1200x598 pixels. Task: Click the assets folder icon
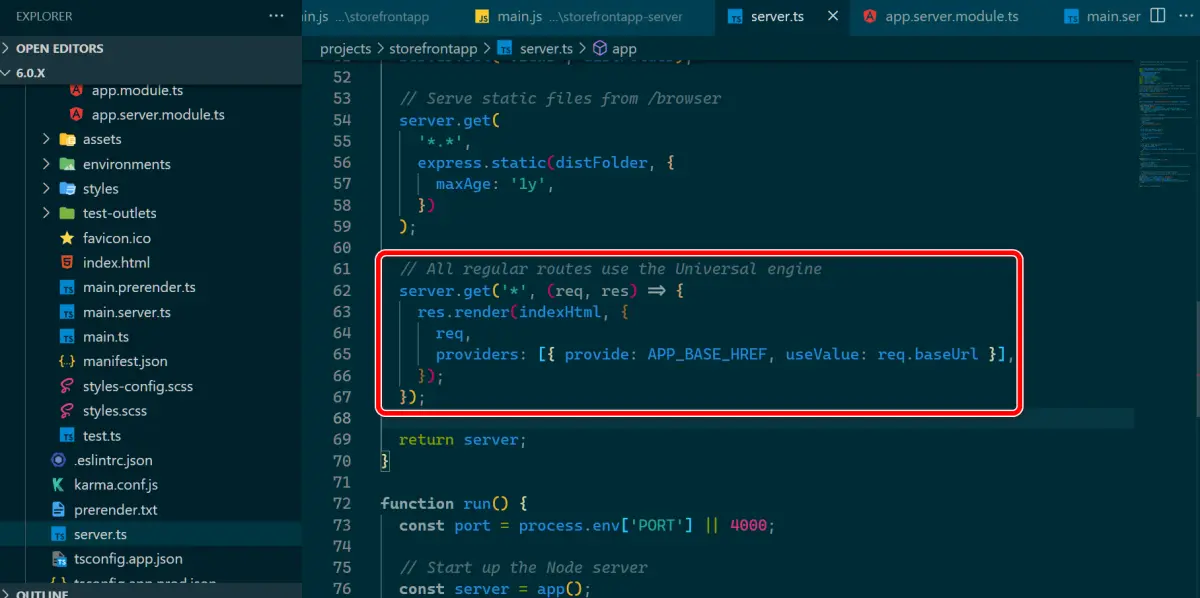[x=67, y=139]
